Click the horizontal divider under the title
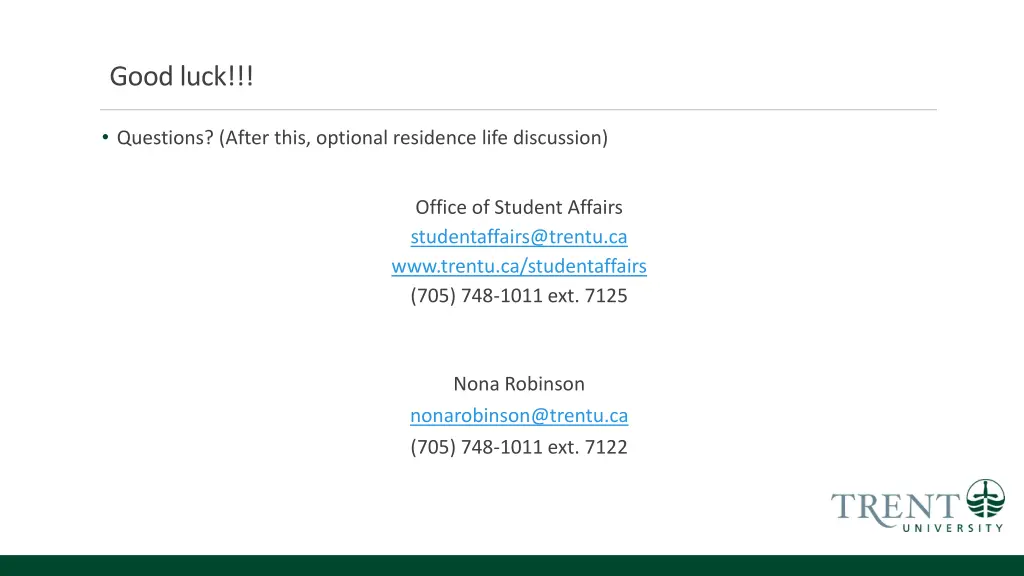The height and width of the screenshot is (576, 1024). coord(519,110)
